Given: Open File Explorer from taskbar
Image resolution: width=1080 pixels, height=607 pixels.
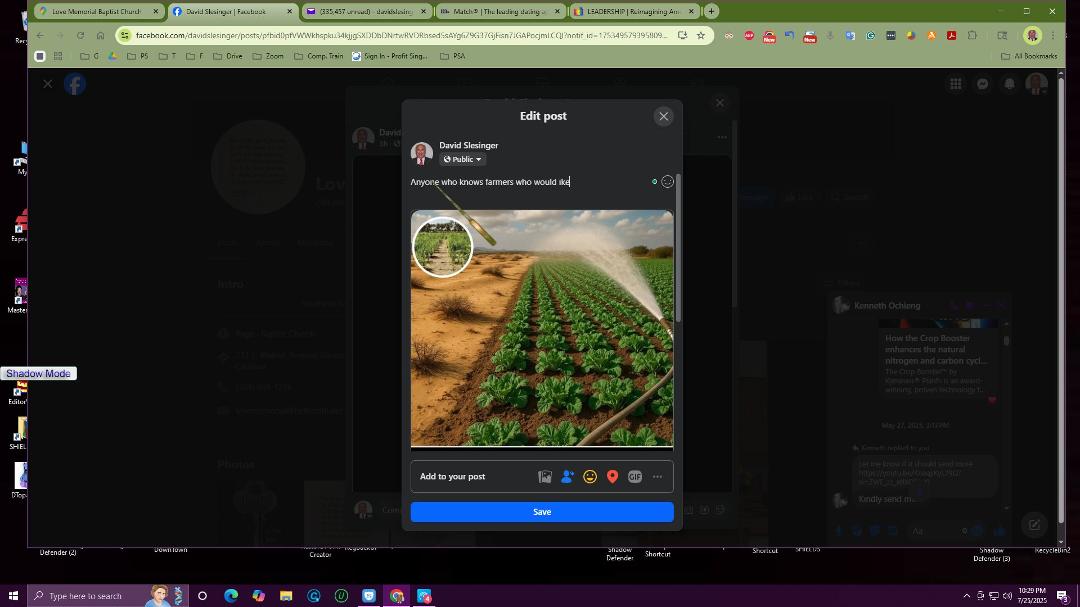Looking at the screenshot, I should (x=286, y=596).
